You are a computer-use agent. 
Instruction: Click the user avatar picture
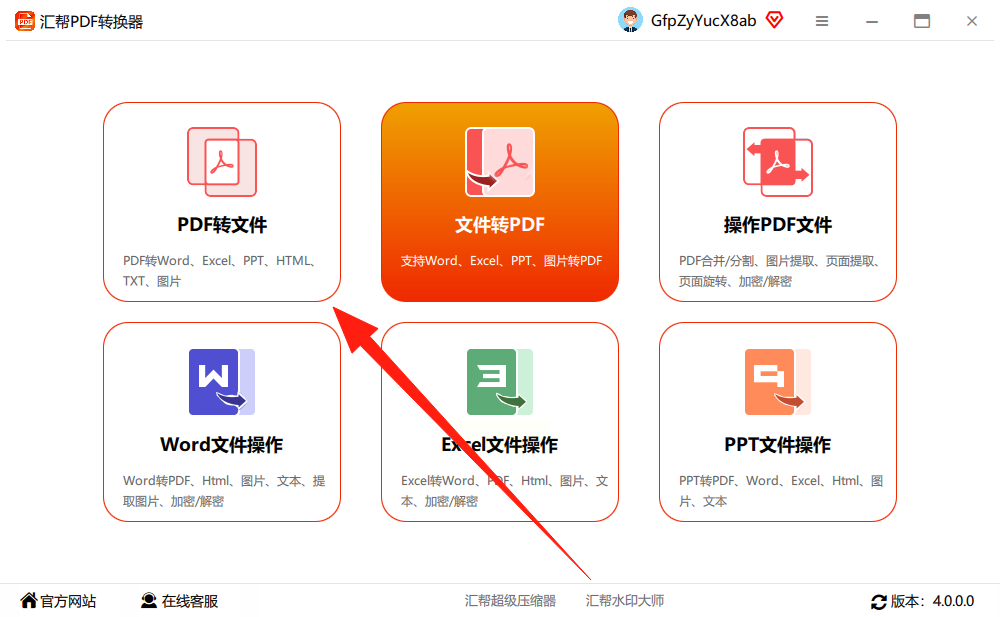[630, 20]
